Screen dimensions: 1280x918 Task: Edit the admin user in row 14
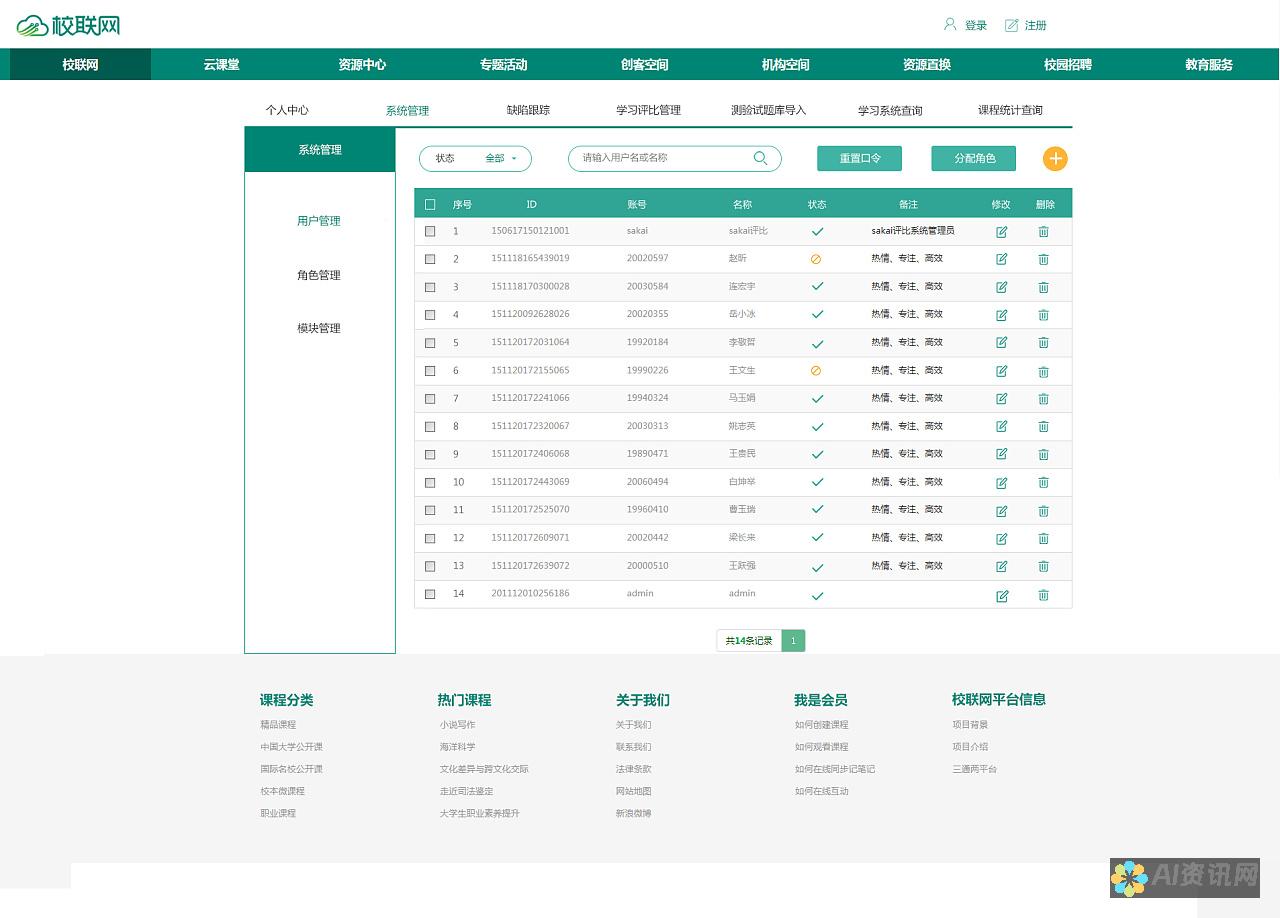1001,596
